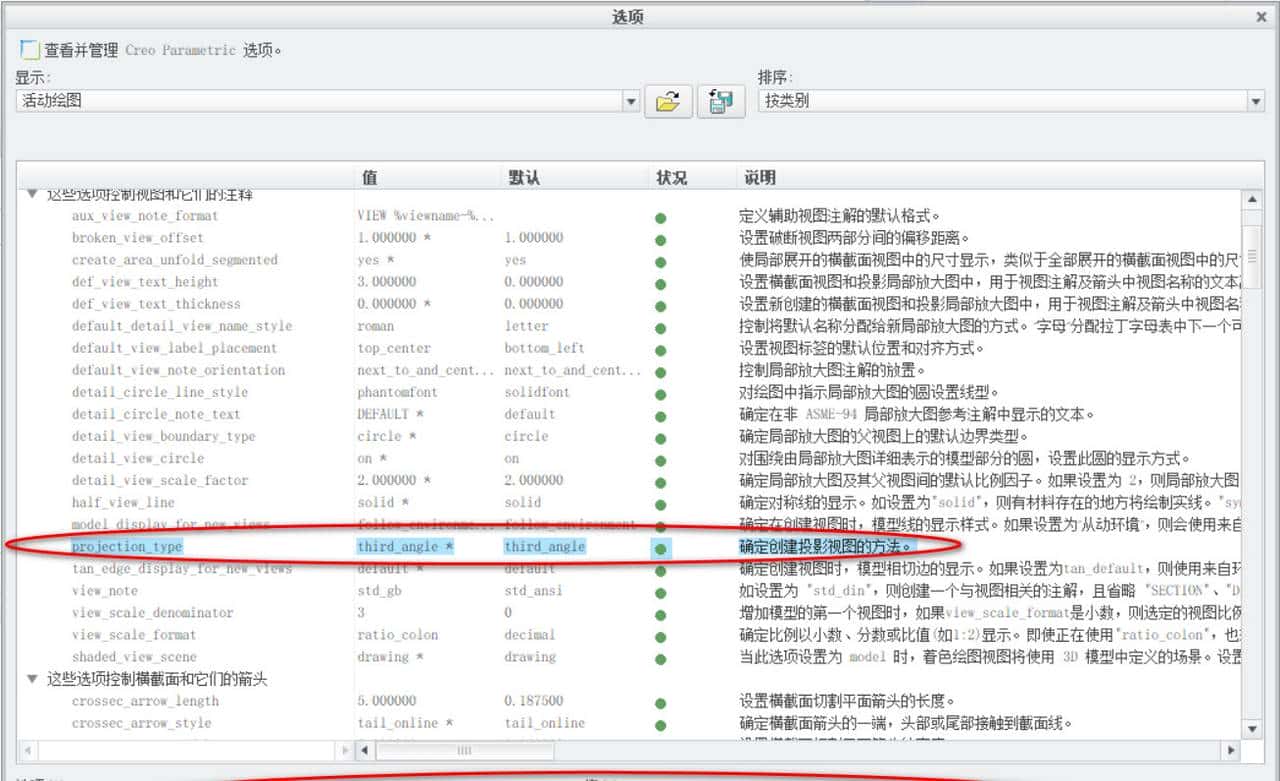
Task: Click status indicator for broken_view_offset option
Action: click(660, 238)
